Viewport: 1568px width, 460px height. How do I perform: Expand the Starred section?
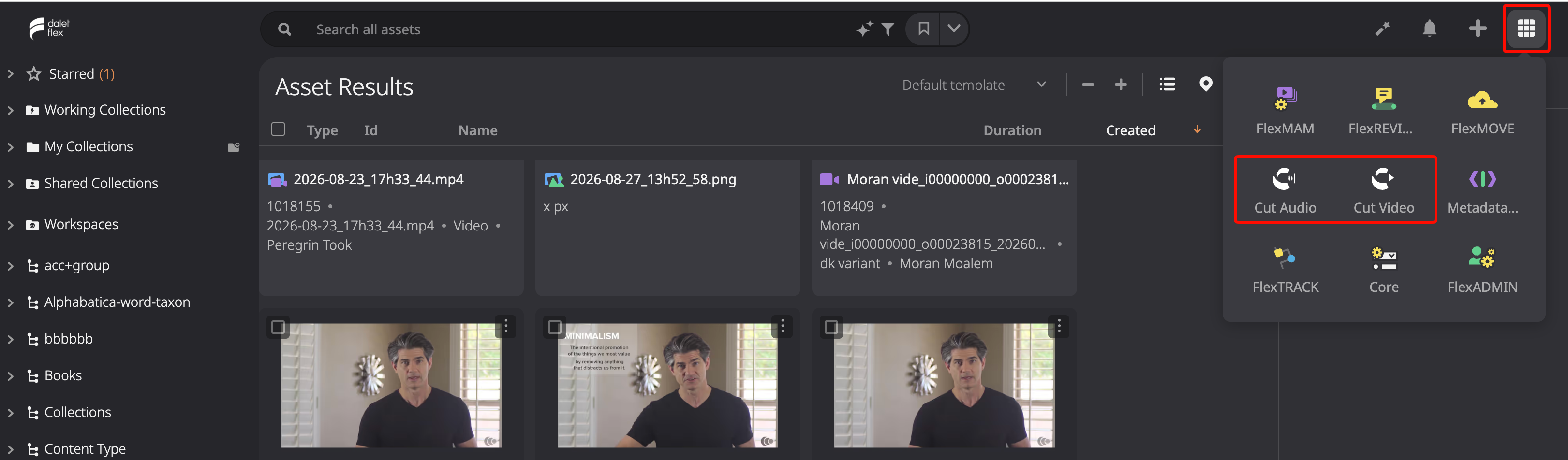(x=10, y=73)
